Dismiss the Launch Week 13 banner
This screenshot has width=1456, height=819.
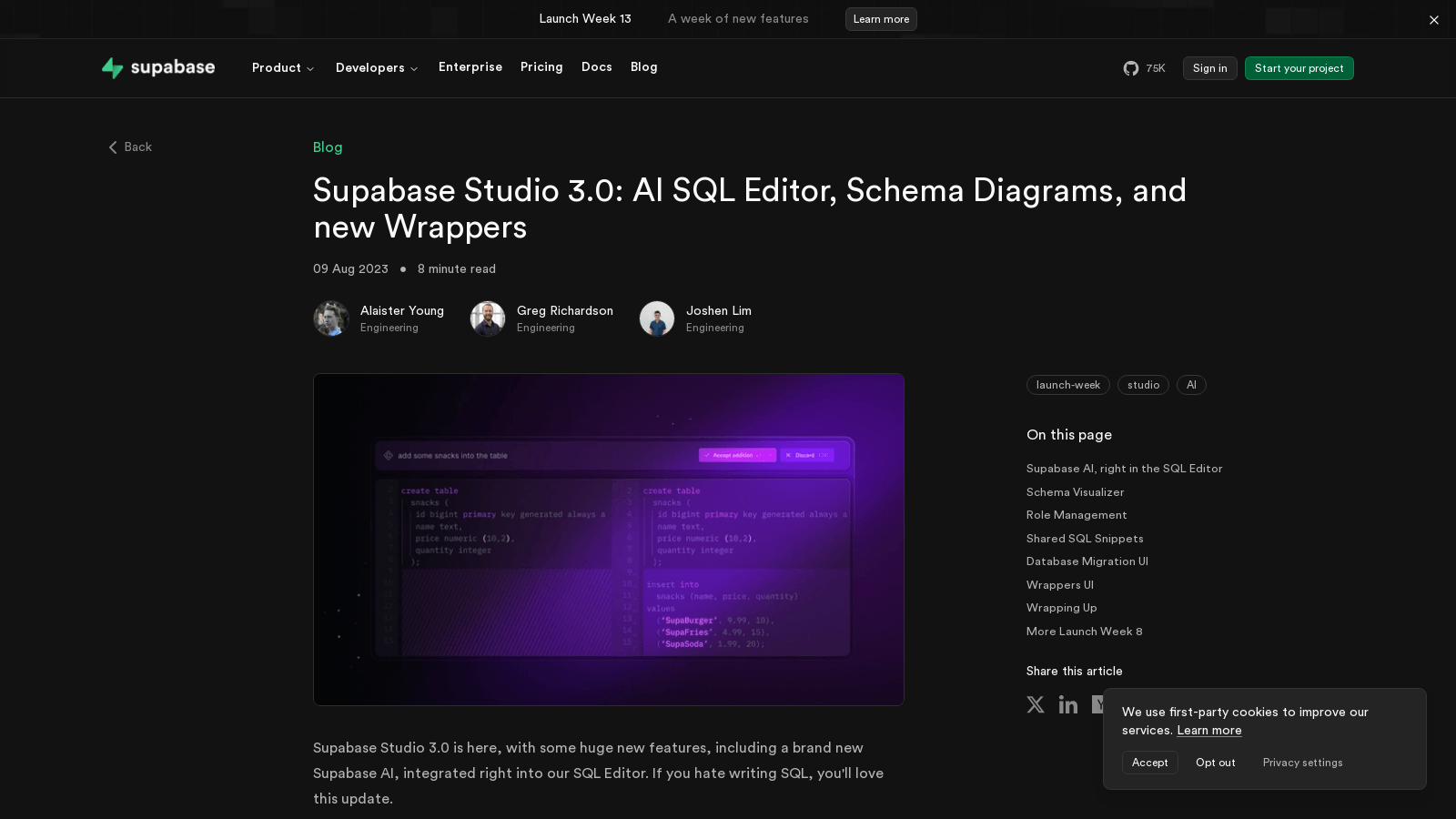point(1434,19)
